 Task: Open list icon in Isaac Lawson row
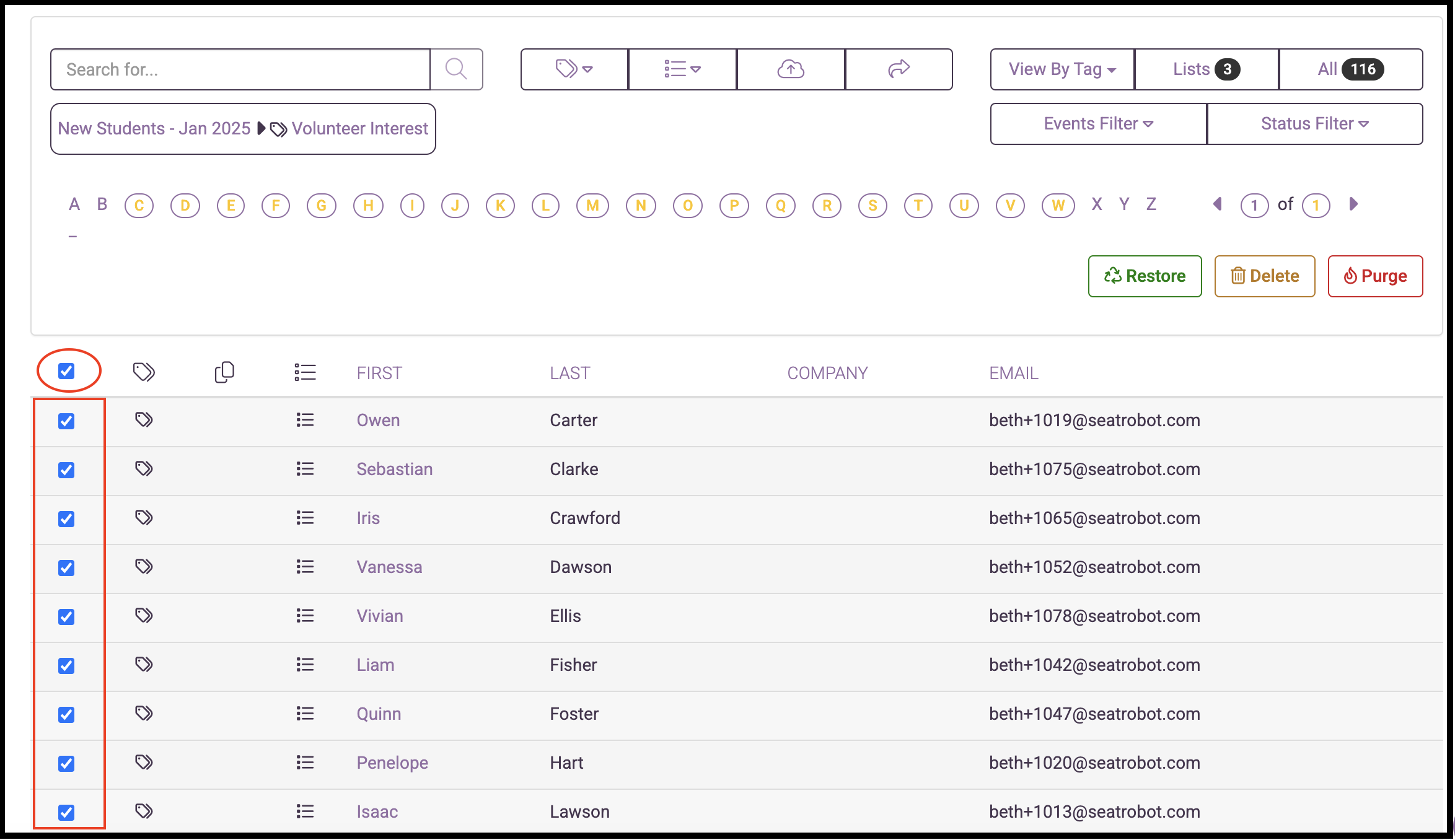[305, 812]
